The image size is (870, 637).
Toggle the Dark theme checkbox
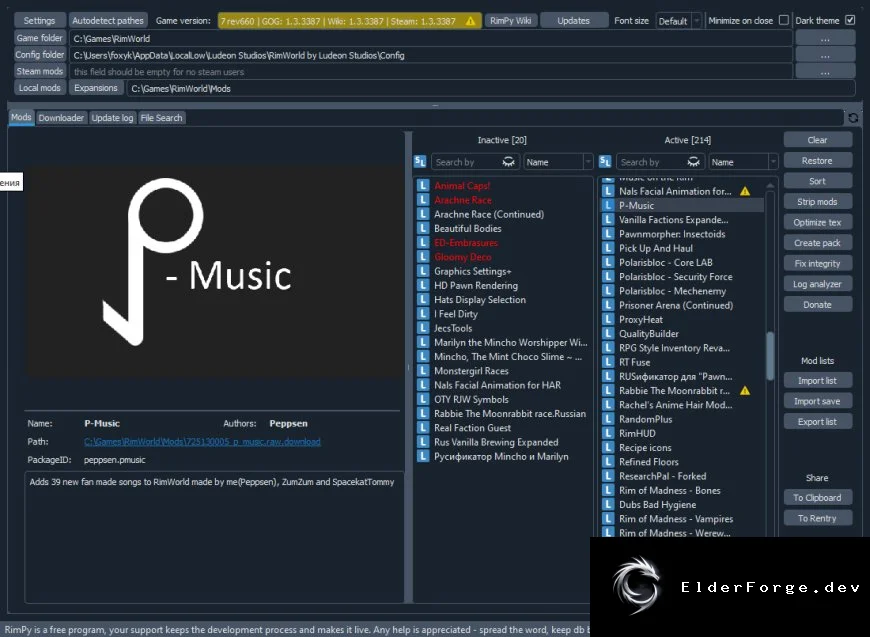(x=850, y=20)
